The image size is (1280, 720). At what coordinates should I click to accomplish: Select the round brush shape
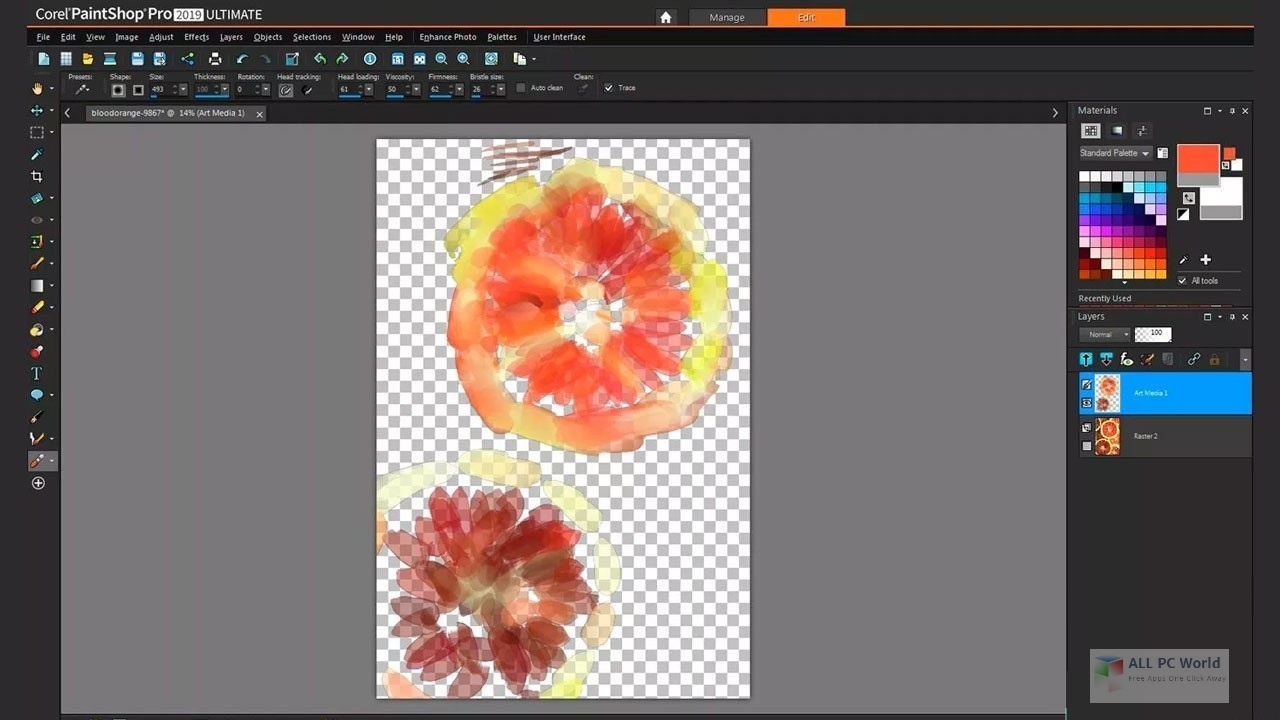click(118, 90)
